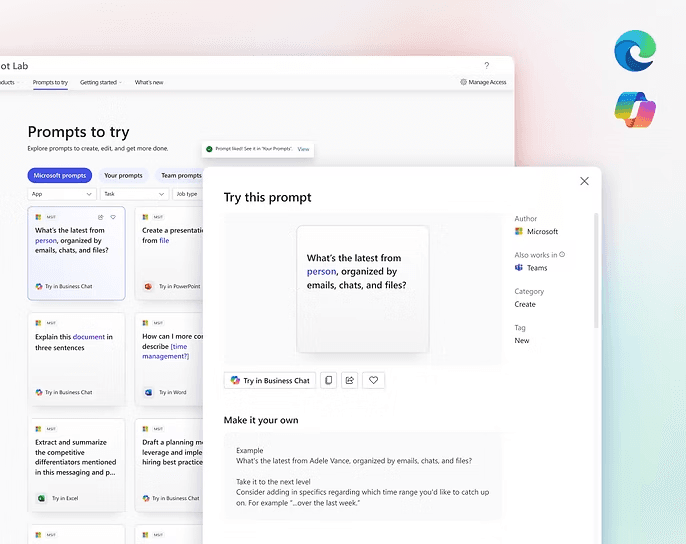Click the Microsoft Edge logo icon

coord(635,51)
